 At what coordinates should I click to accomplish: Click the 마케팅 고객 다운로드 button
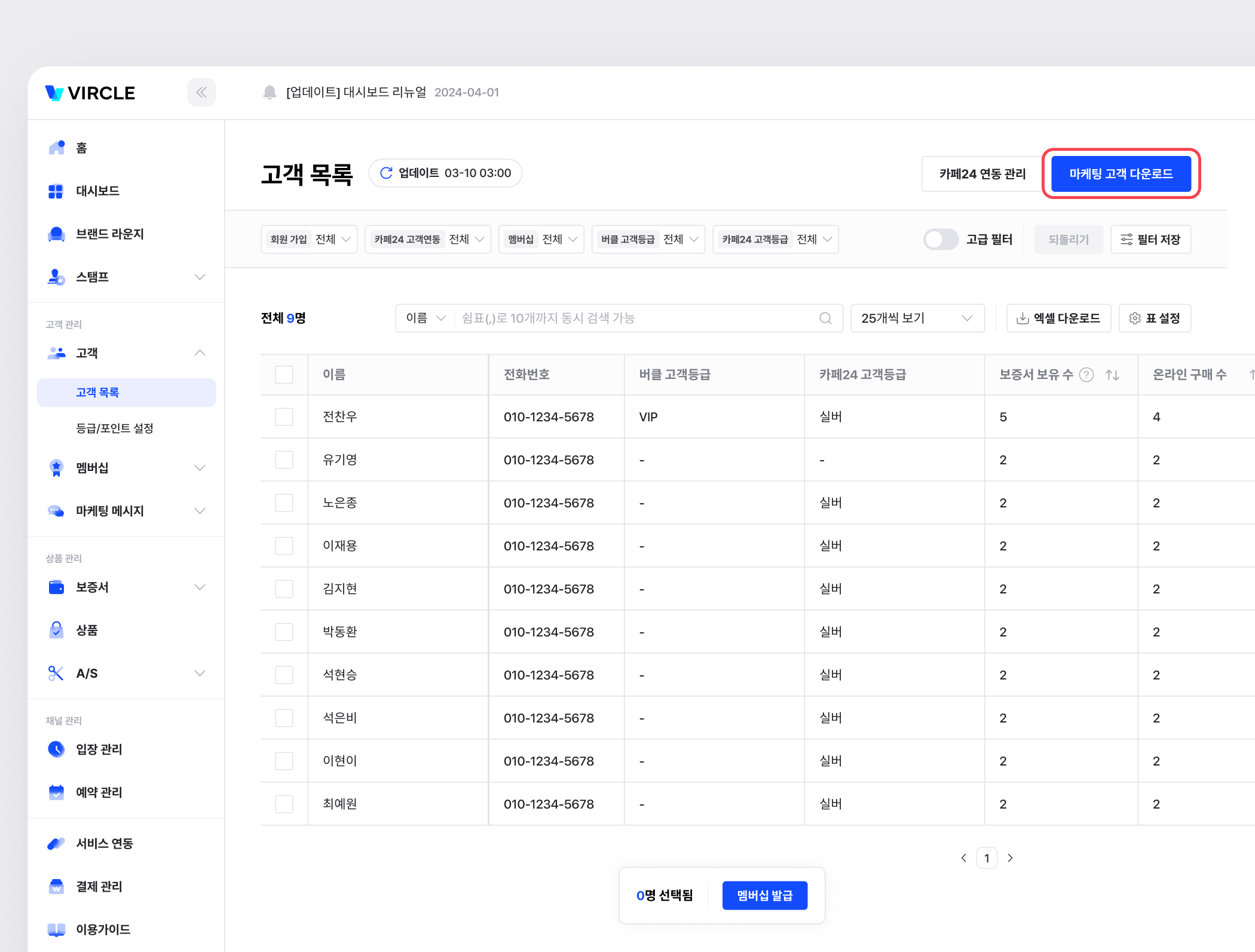coord(1121,174)
